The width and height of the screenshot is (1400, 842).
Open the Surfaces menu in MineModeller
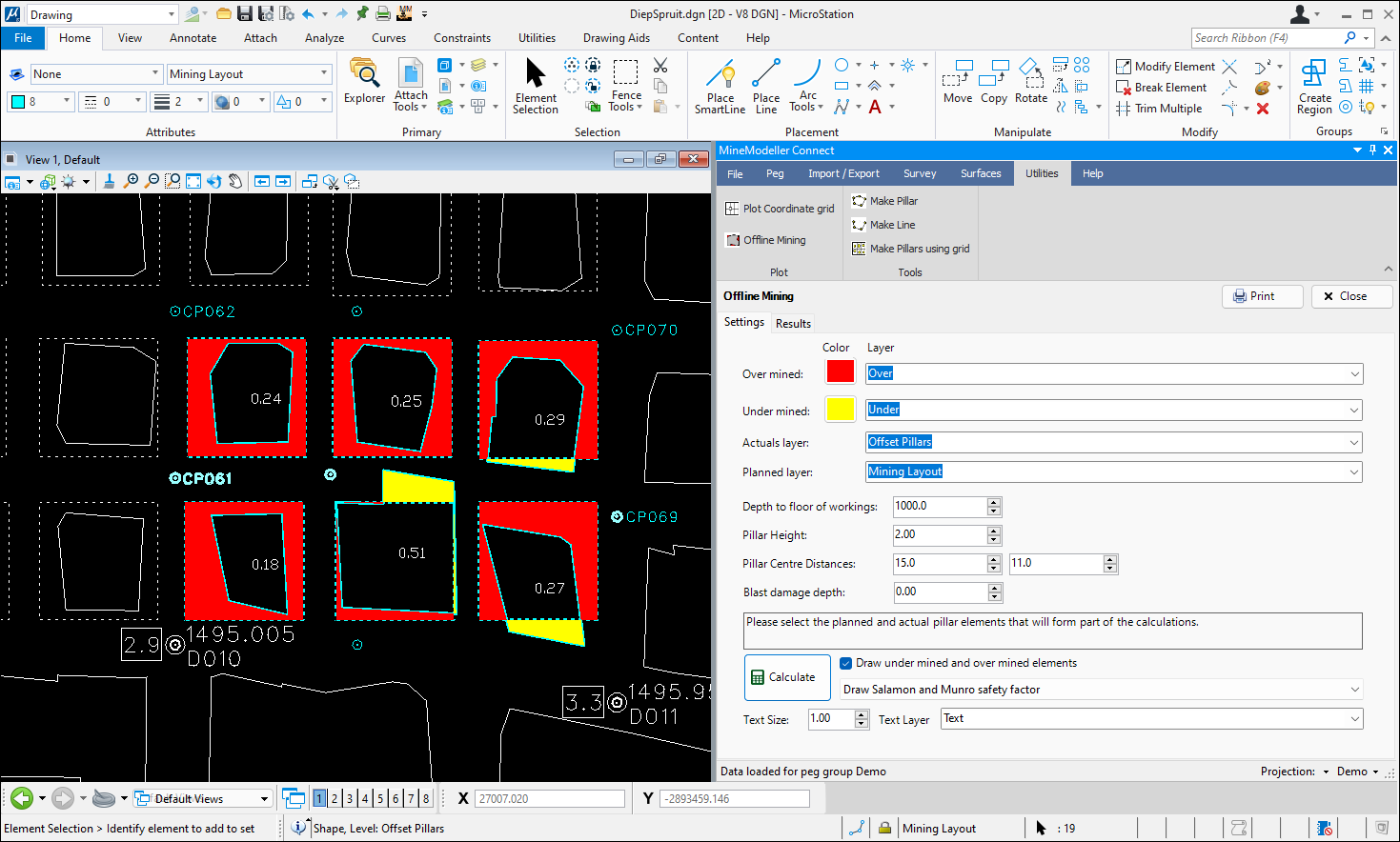pos(981,173)
